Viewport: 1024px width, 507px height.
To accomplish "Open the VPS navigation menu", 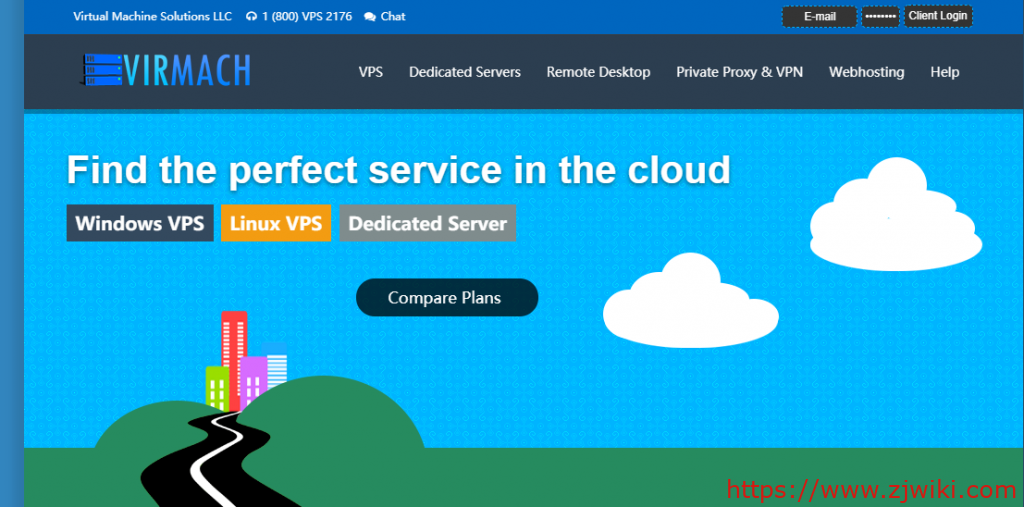I will pos(370,72).
